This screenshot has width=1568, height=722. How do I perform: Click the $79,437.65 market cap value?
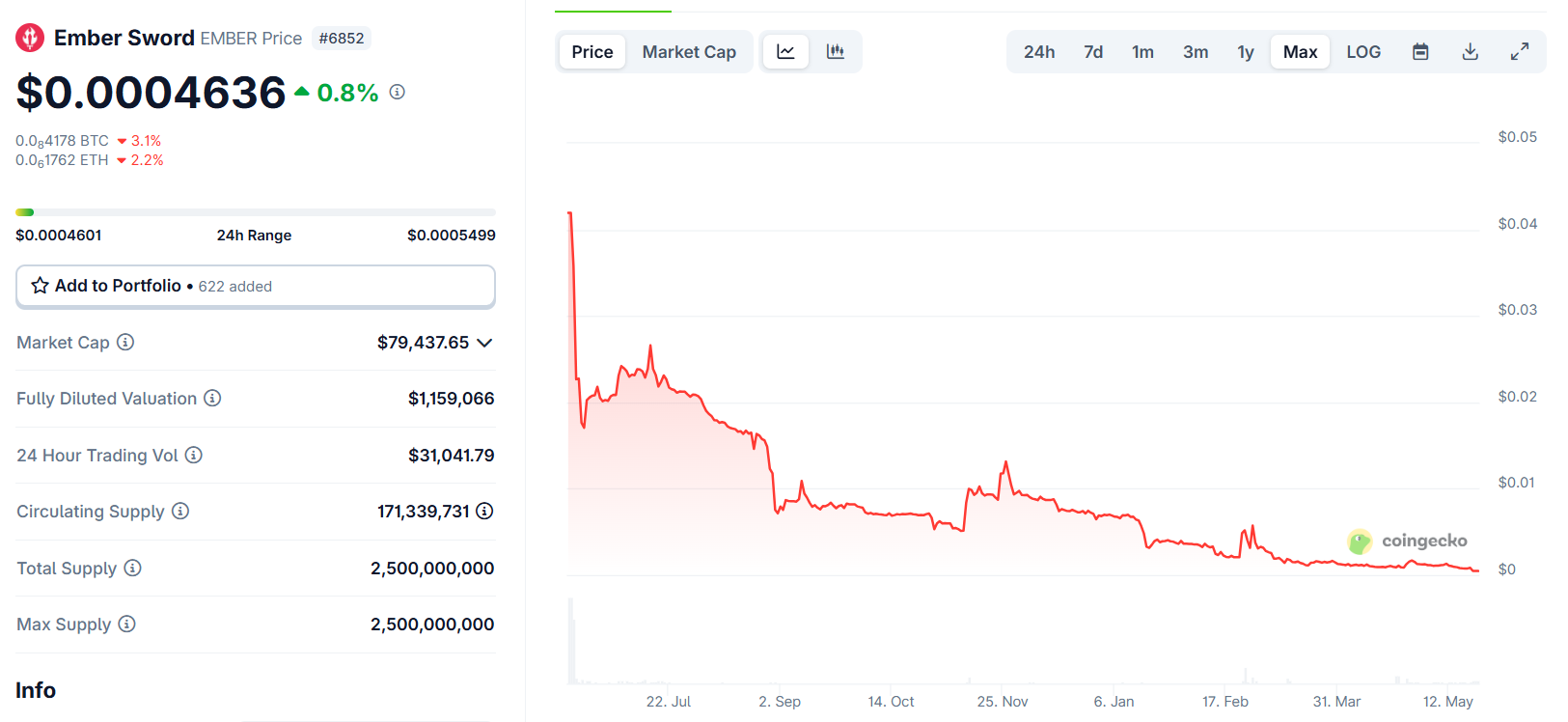[x=423, y=343]
